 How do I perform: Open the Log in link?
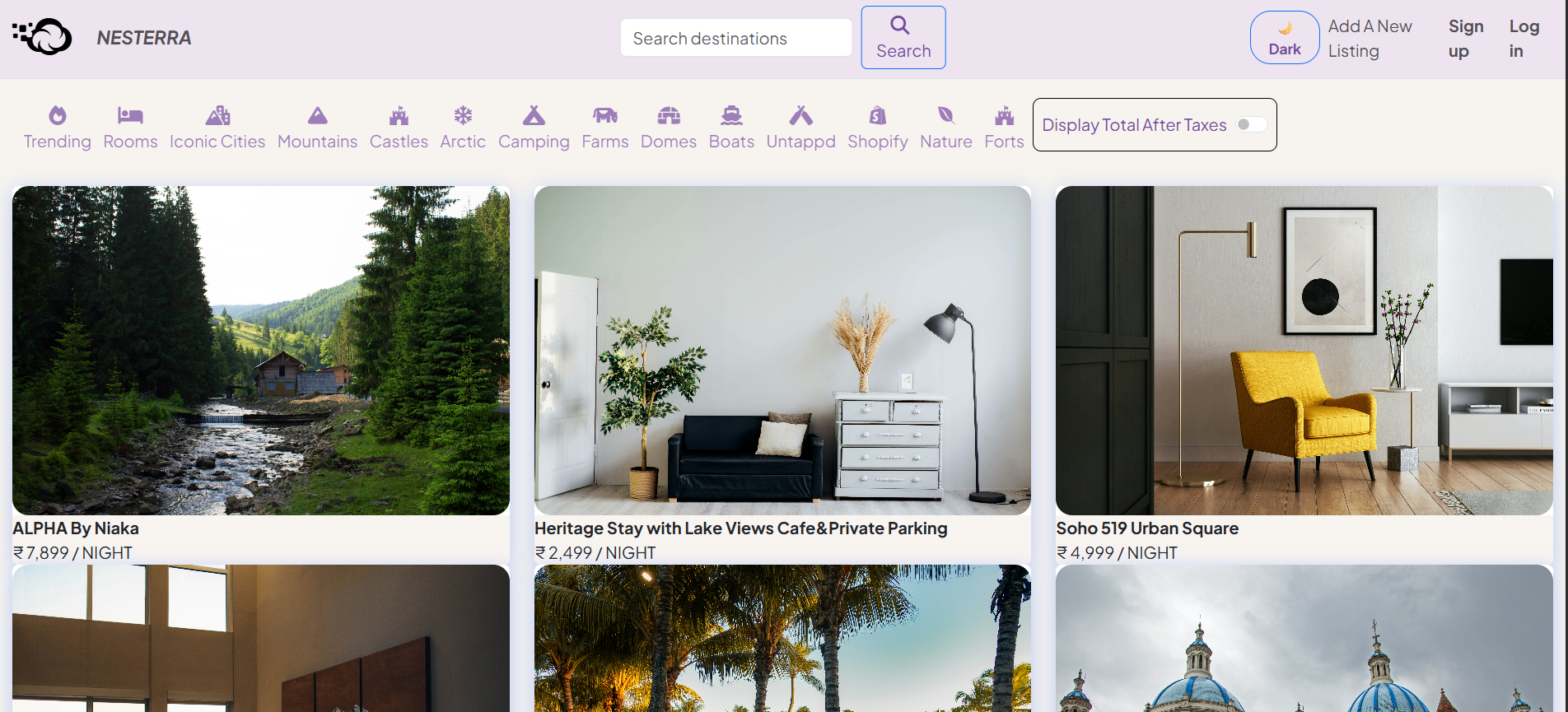1524,38
